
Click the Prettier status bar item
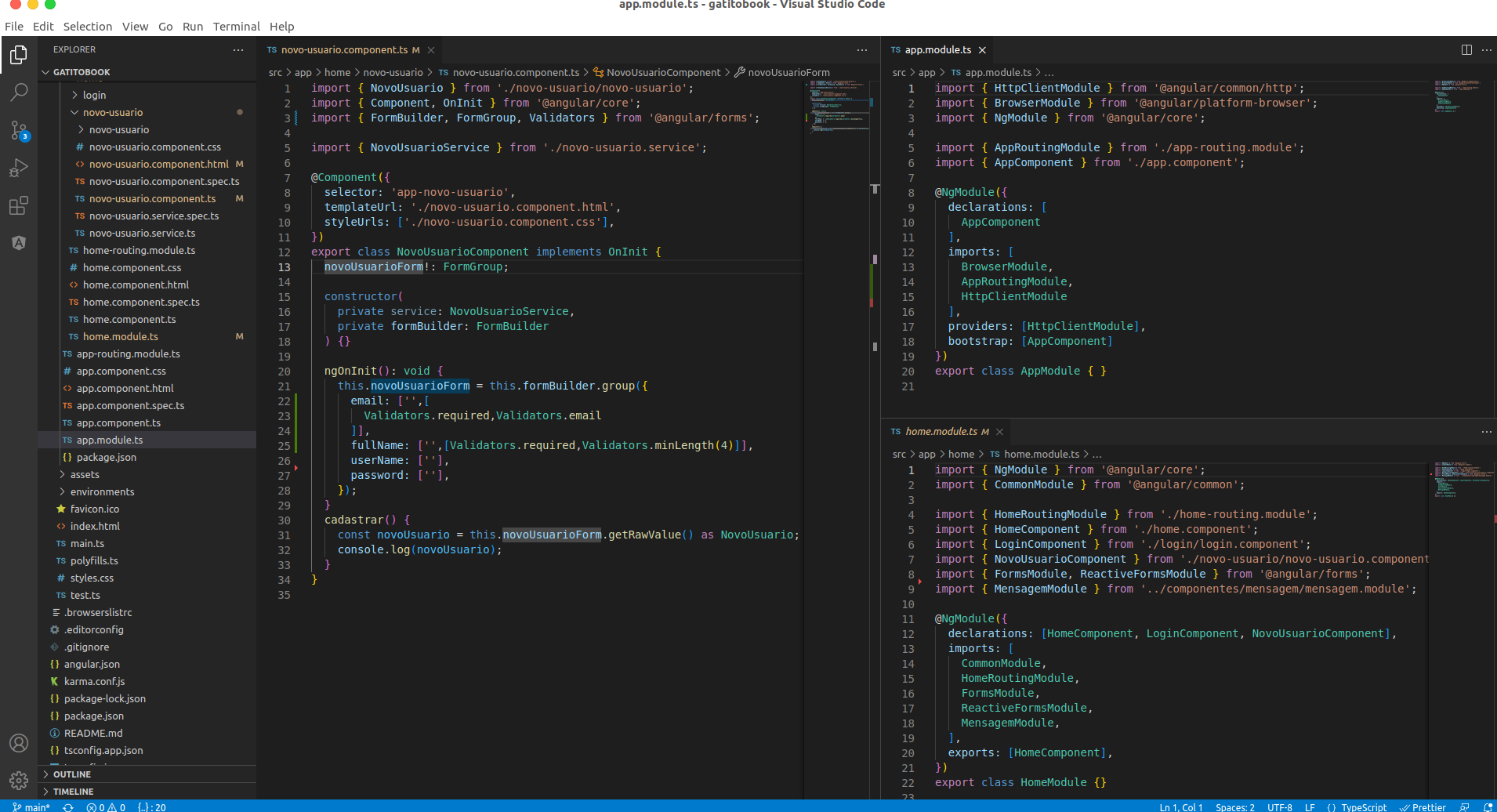tap(1423, 807)
